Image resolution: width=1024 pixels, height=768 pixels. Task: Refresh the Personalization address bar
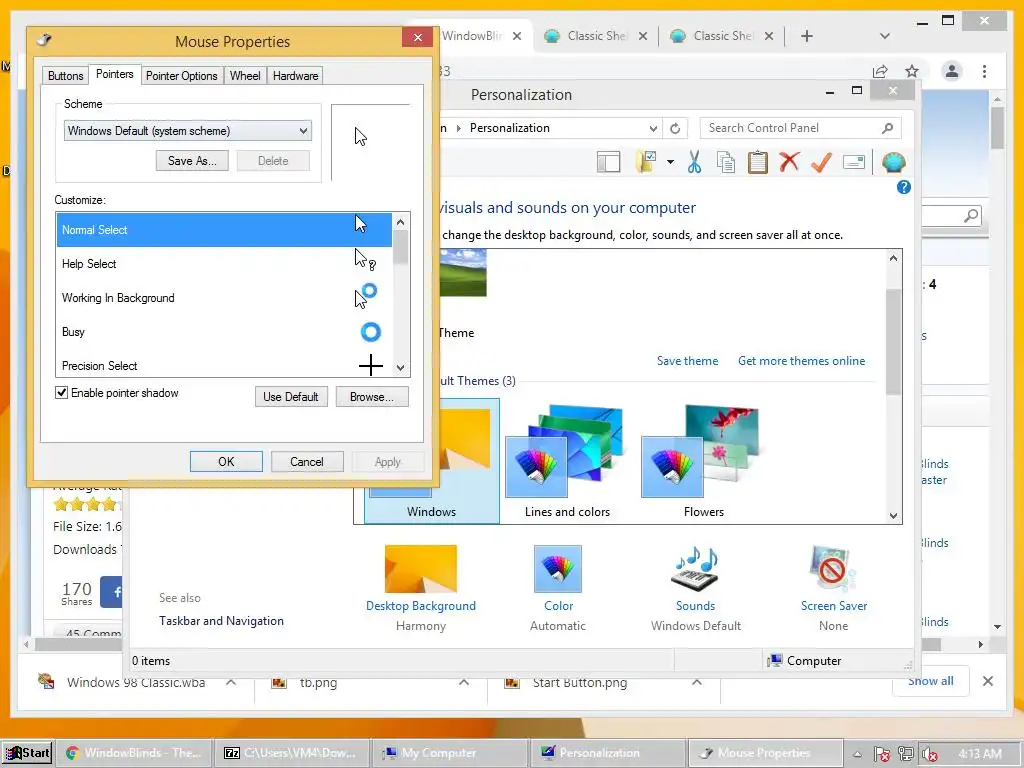point(675,128)
